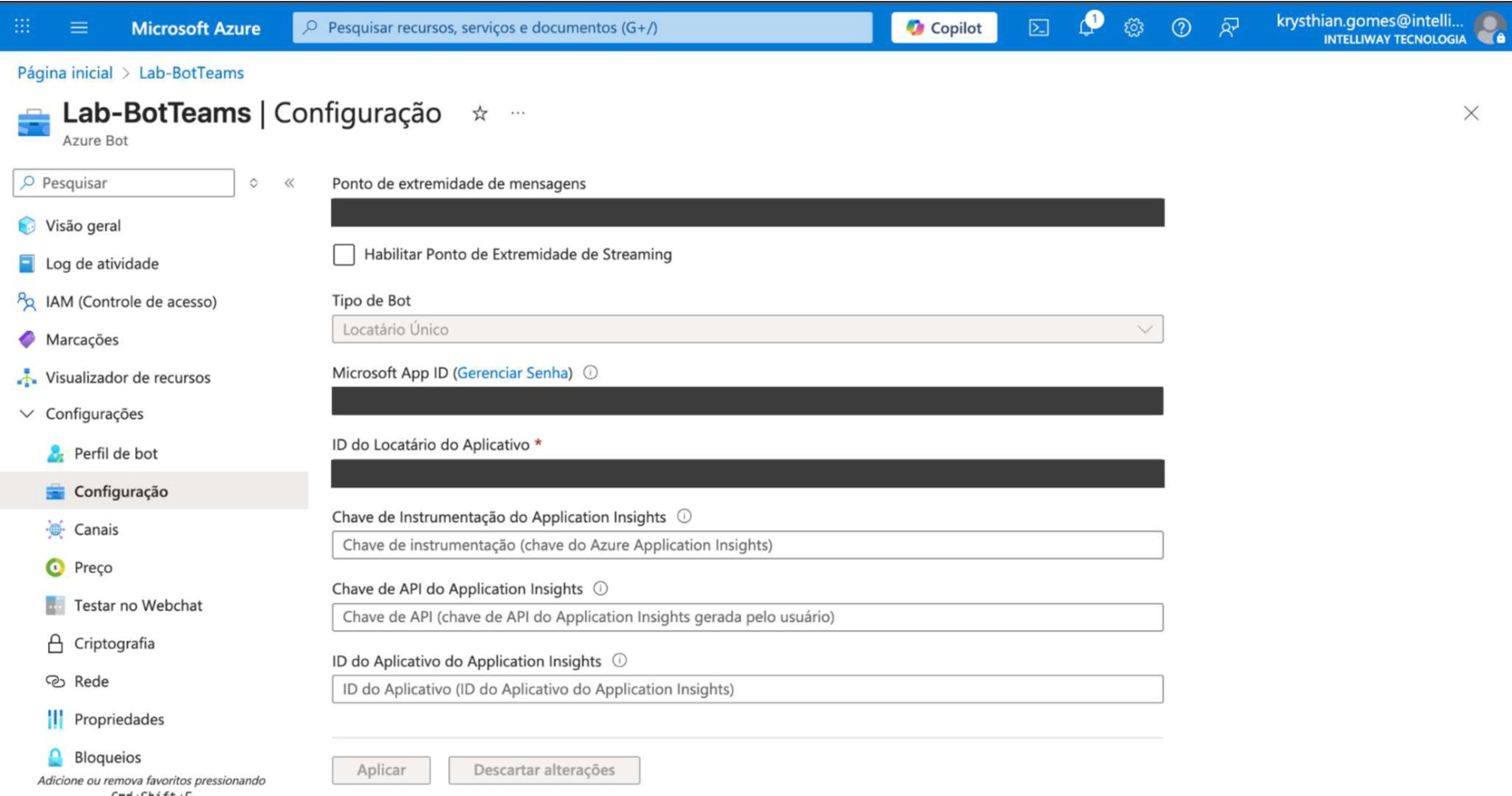1512x796 pixels.
Task: Click krysthian.gomes account name text
Action: click(x=1370, y=21)
